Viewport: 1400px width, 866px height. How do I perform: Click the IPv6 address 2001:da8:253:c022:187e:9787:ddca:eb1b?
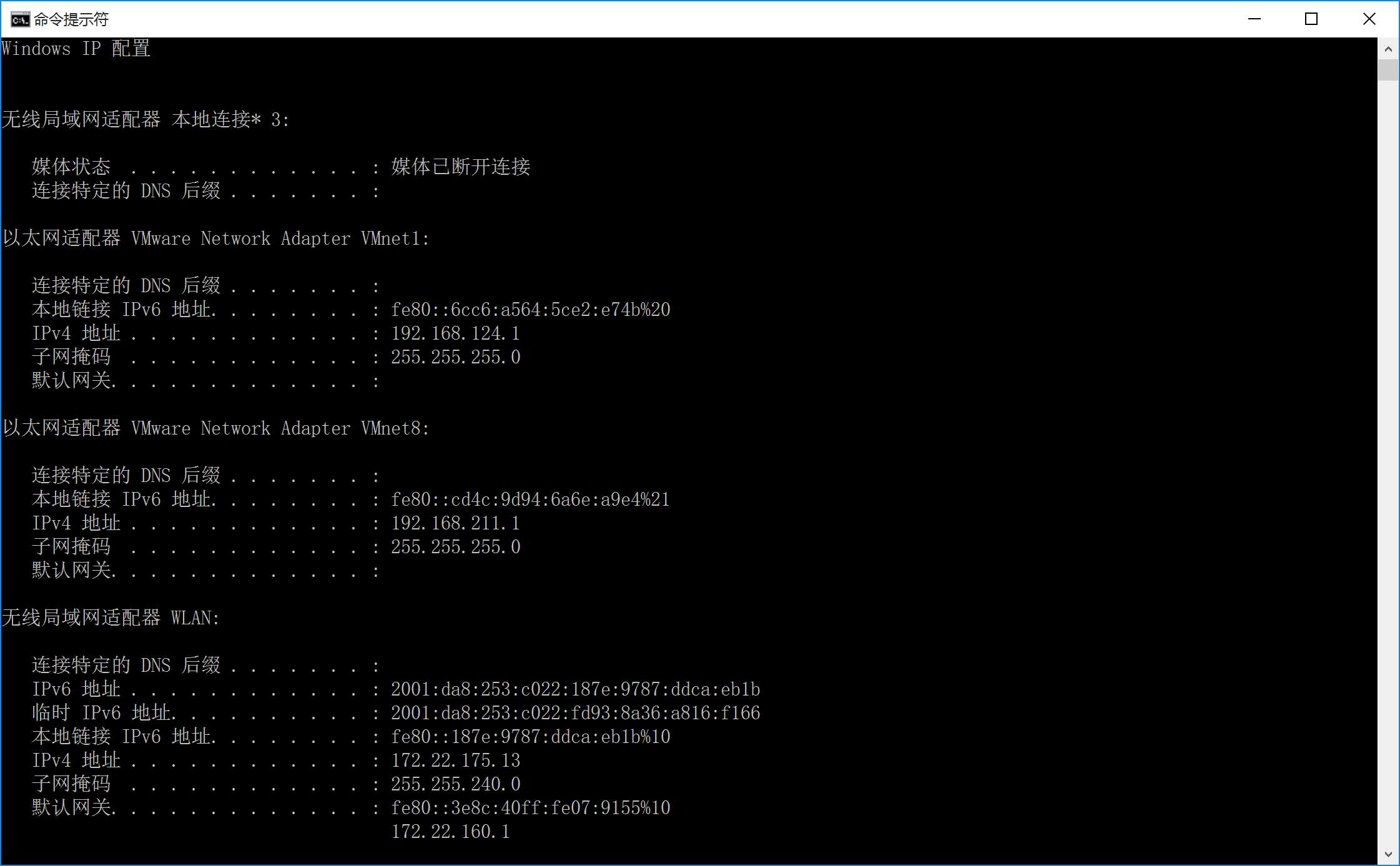(x=576, y=689)
